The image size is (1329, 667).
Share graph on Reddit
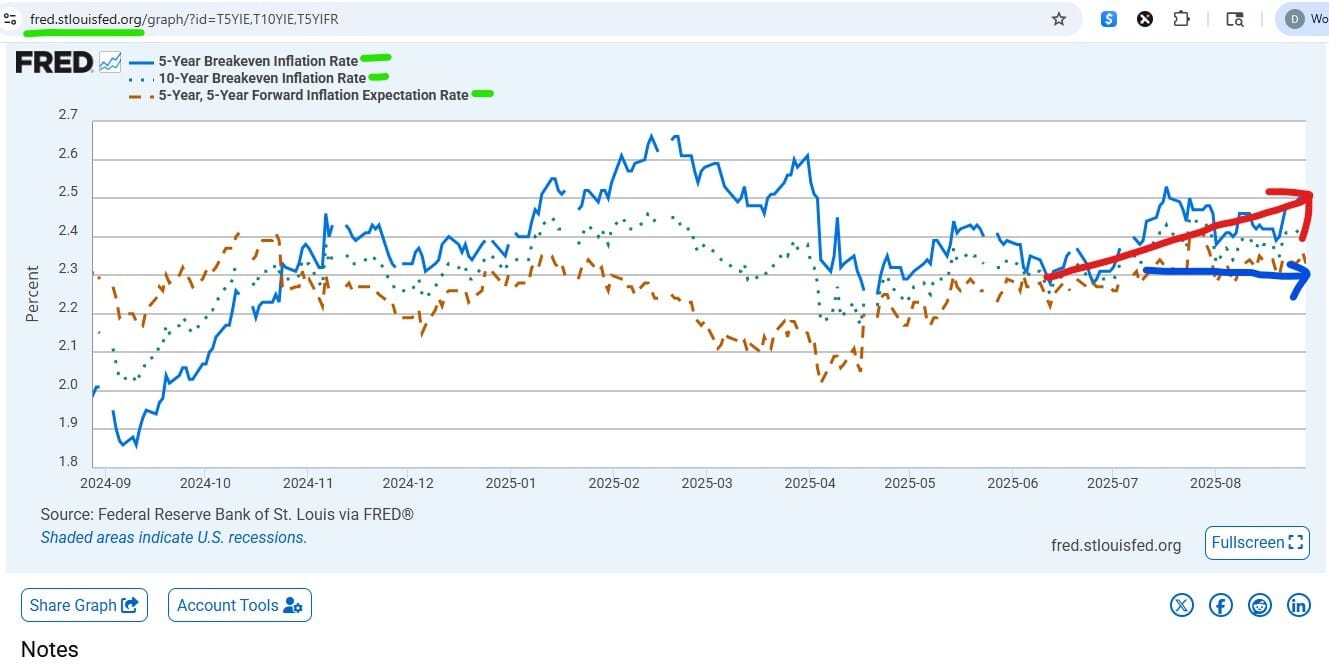pos(1260,604)
